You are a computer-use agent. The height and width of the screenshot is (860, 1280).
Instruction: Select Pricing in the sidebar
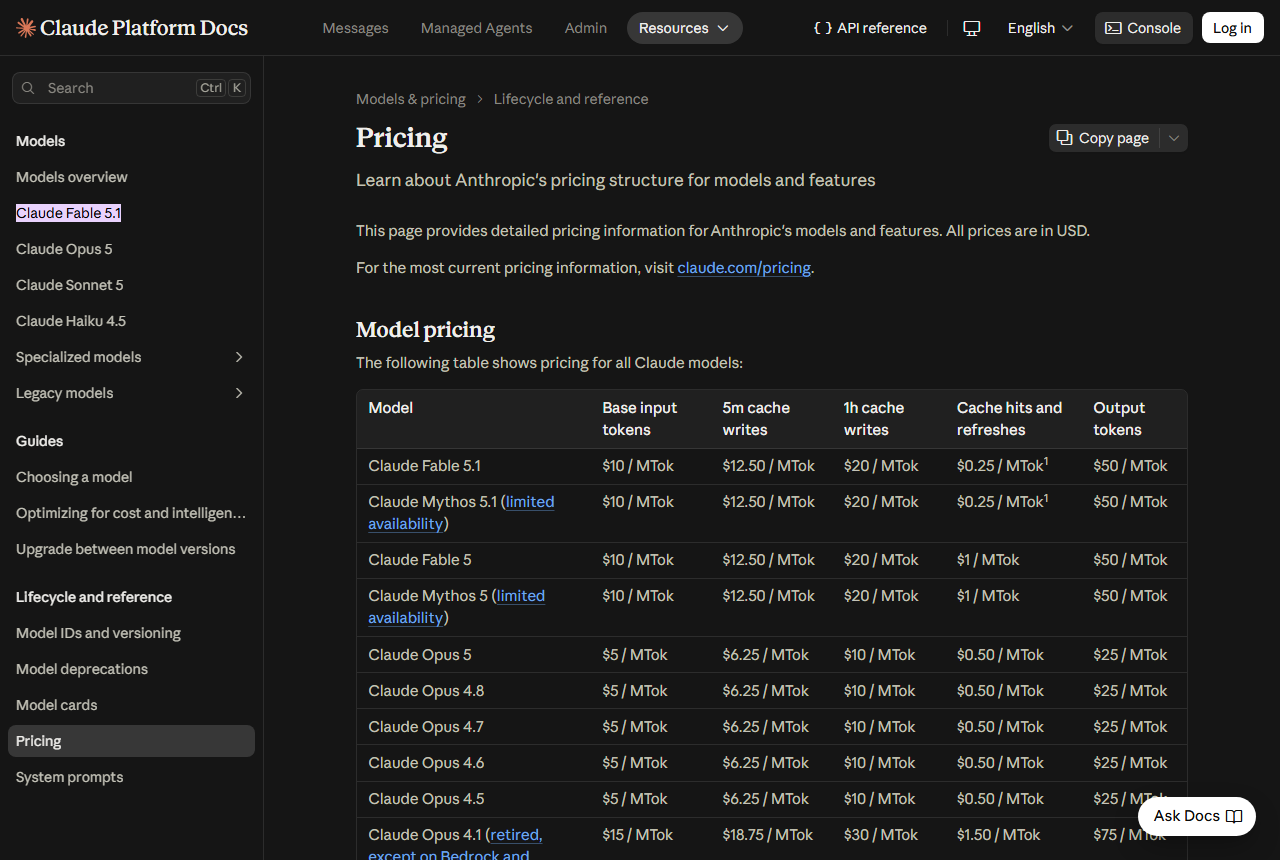(131, 741)
